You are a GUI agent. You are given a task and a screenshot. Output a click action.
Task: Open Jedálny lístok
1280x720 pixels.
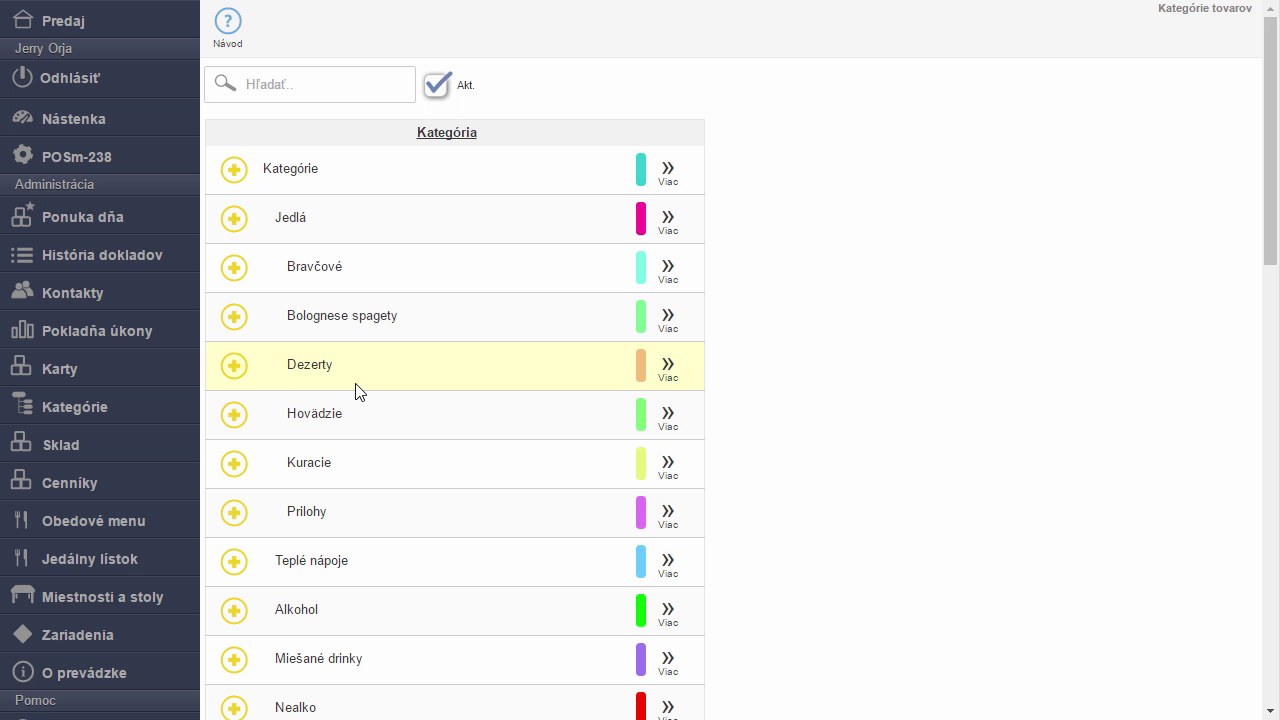100,558
